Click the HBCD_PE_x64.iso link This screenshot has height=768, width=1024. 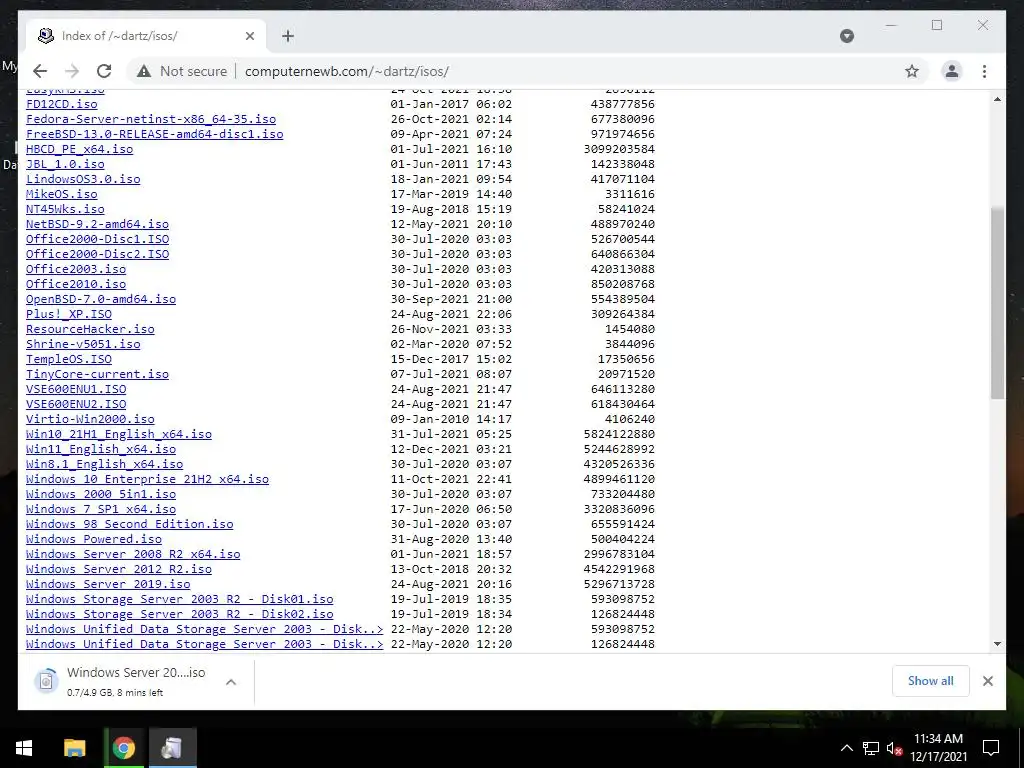[80, 149]
